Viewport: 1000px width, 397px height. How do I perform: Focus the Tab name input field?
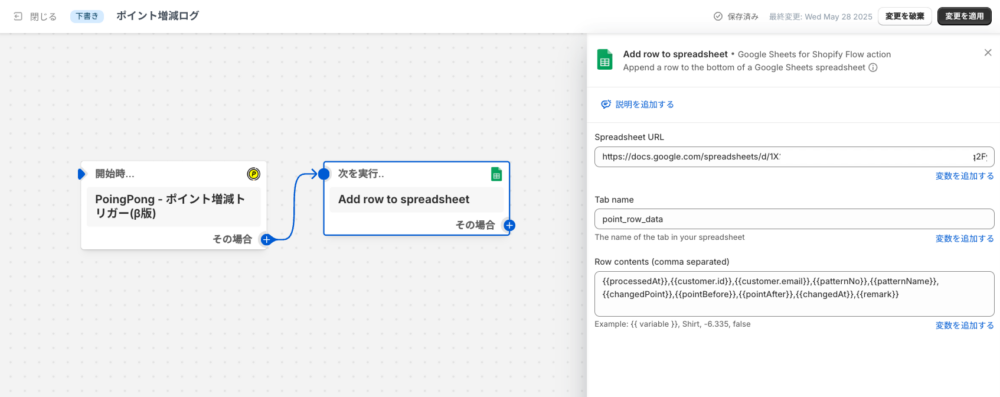[x=794, y=219]
